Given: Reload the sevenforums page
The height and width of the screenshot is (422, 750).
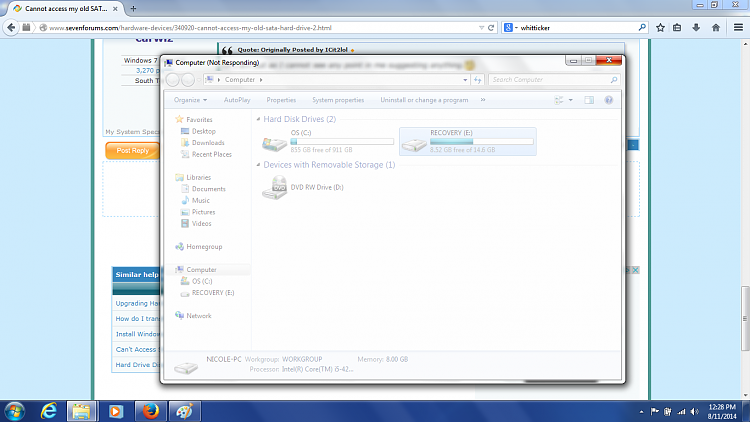Looking at the screenshot, I should [x=491, y=28].
